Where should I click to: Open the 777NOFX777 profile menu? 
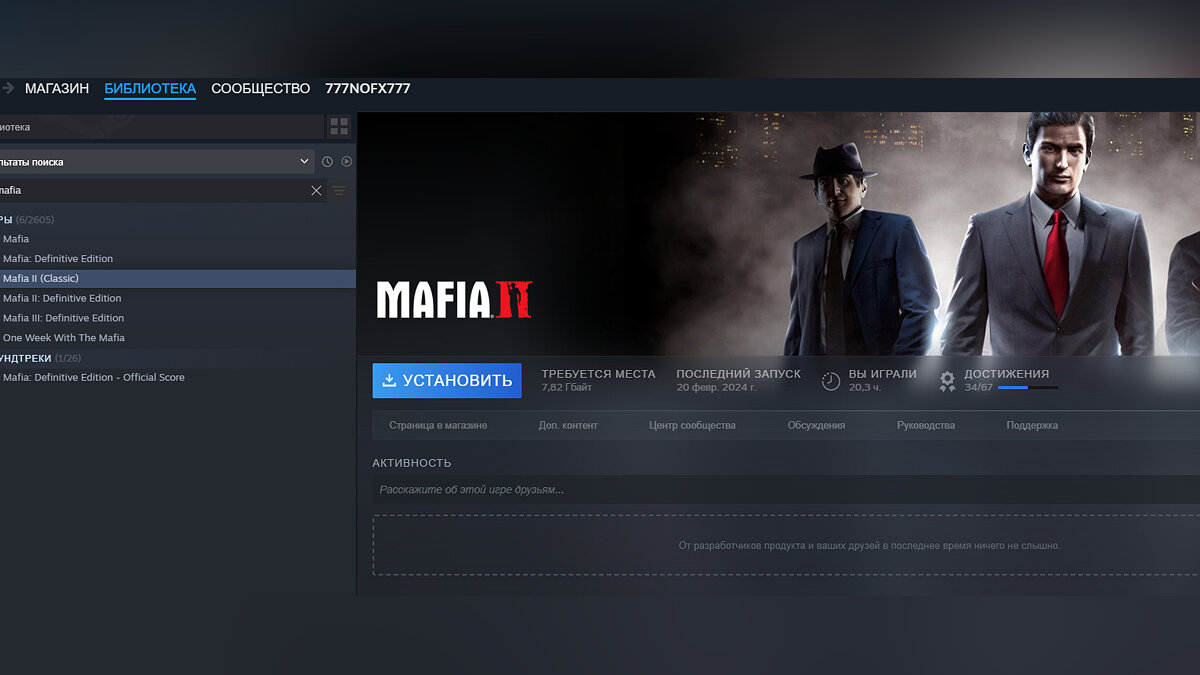[367, 88]
